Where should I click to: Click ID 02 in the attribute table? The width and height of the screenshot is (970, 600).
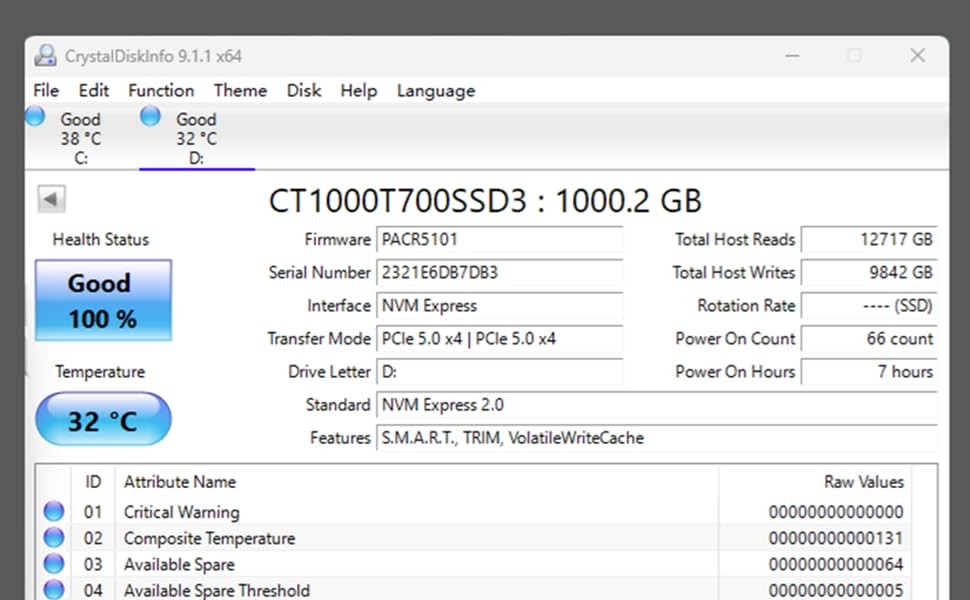click(93, 538)
